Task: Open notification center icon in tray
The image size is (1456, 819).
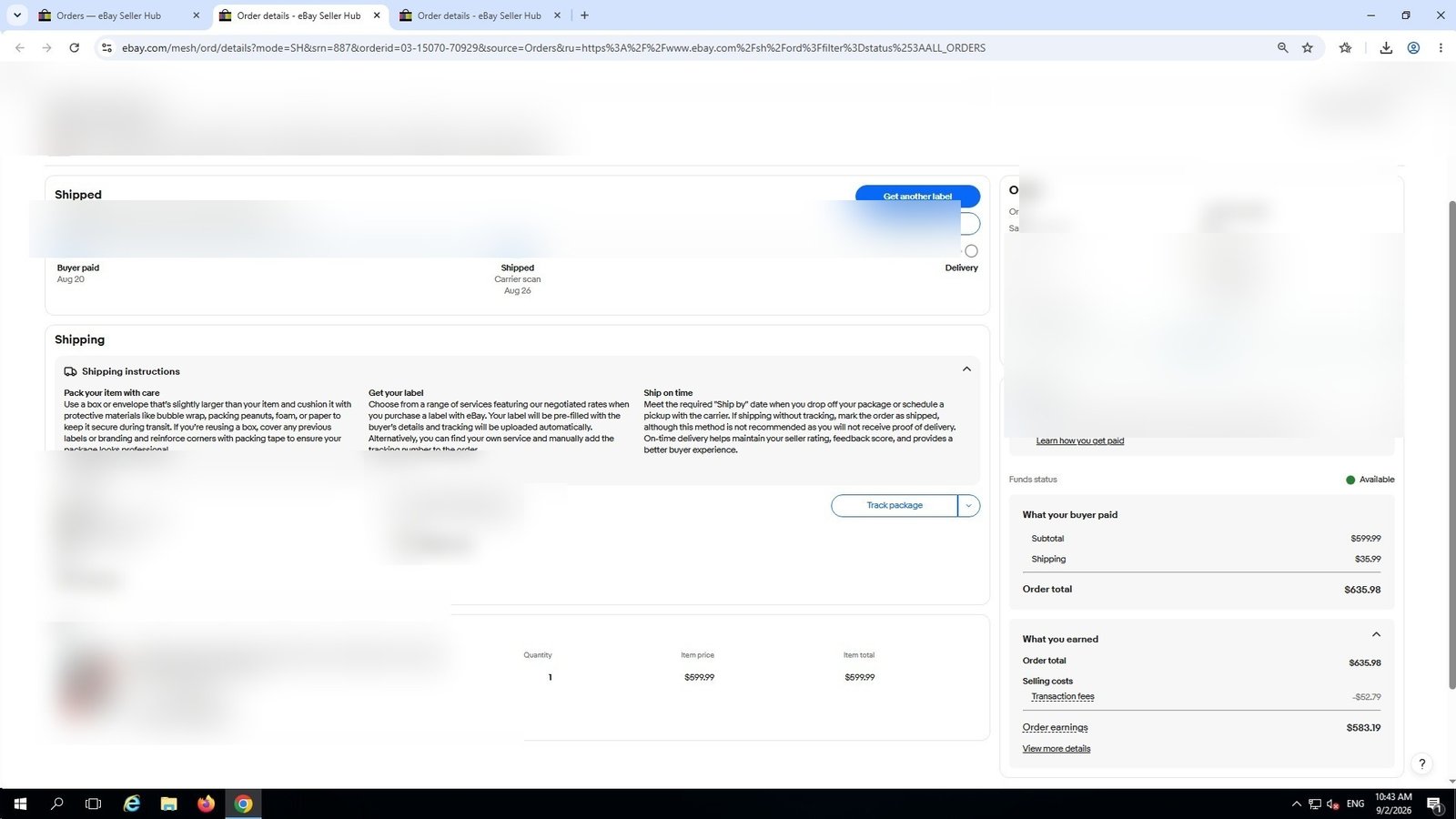Action: pyautogui.click(x=1434, y=804)
